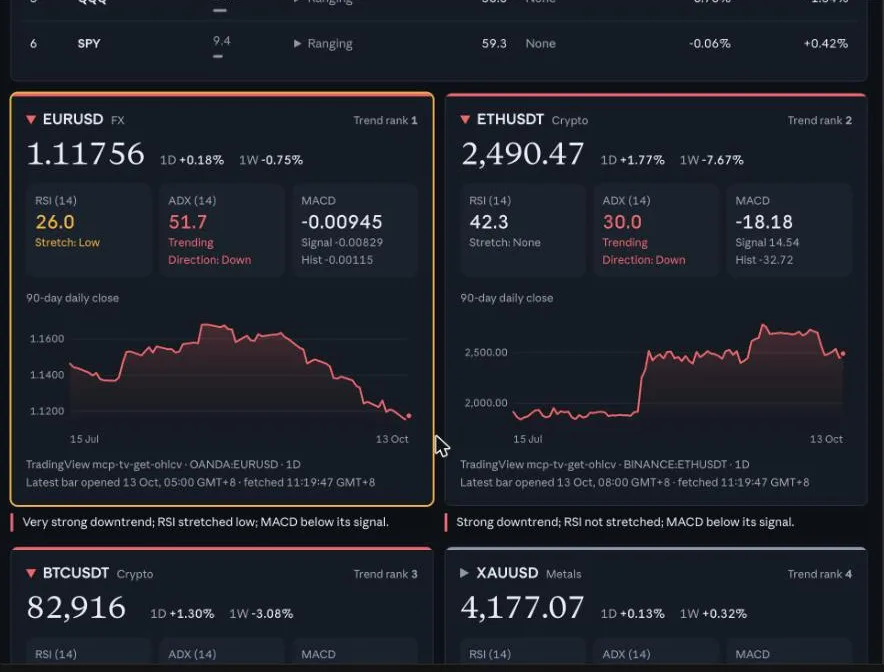Click the EURUSD card title
Image resolution: width=884 pixels, height=672 pixels.
73,119
